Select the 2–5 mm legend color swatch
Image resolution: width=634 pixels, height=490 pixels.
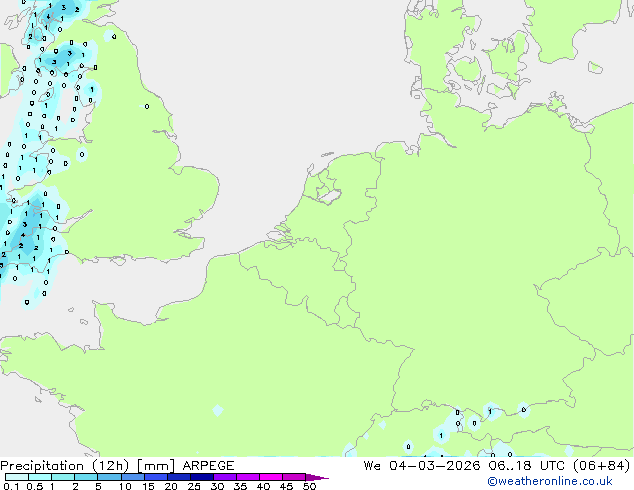86,477
